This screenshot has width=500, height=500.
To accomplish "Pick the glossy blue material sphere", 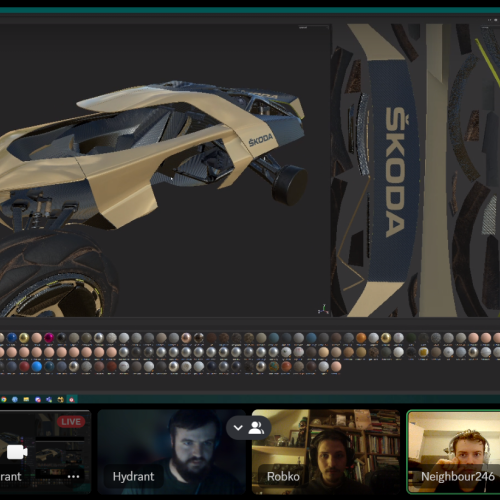I will (12, 338).
